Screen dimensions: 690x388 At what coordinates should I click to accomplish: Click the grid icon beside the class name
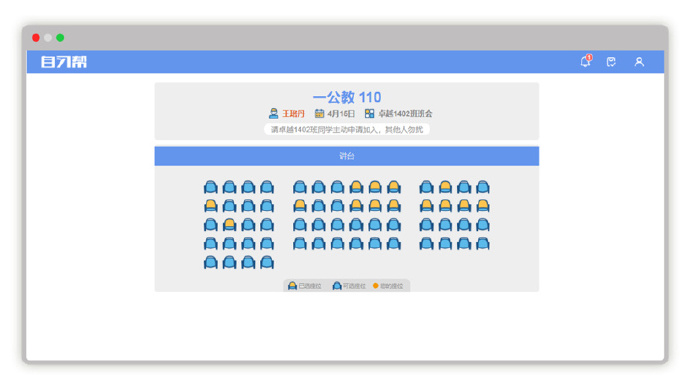369,113
